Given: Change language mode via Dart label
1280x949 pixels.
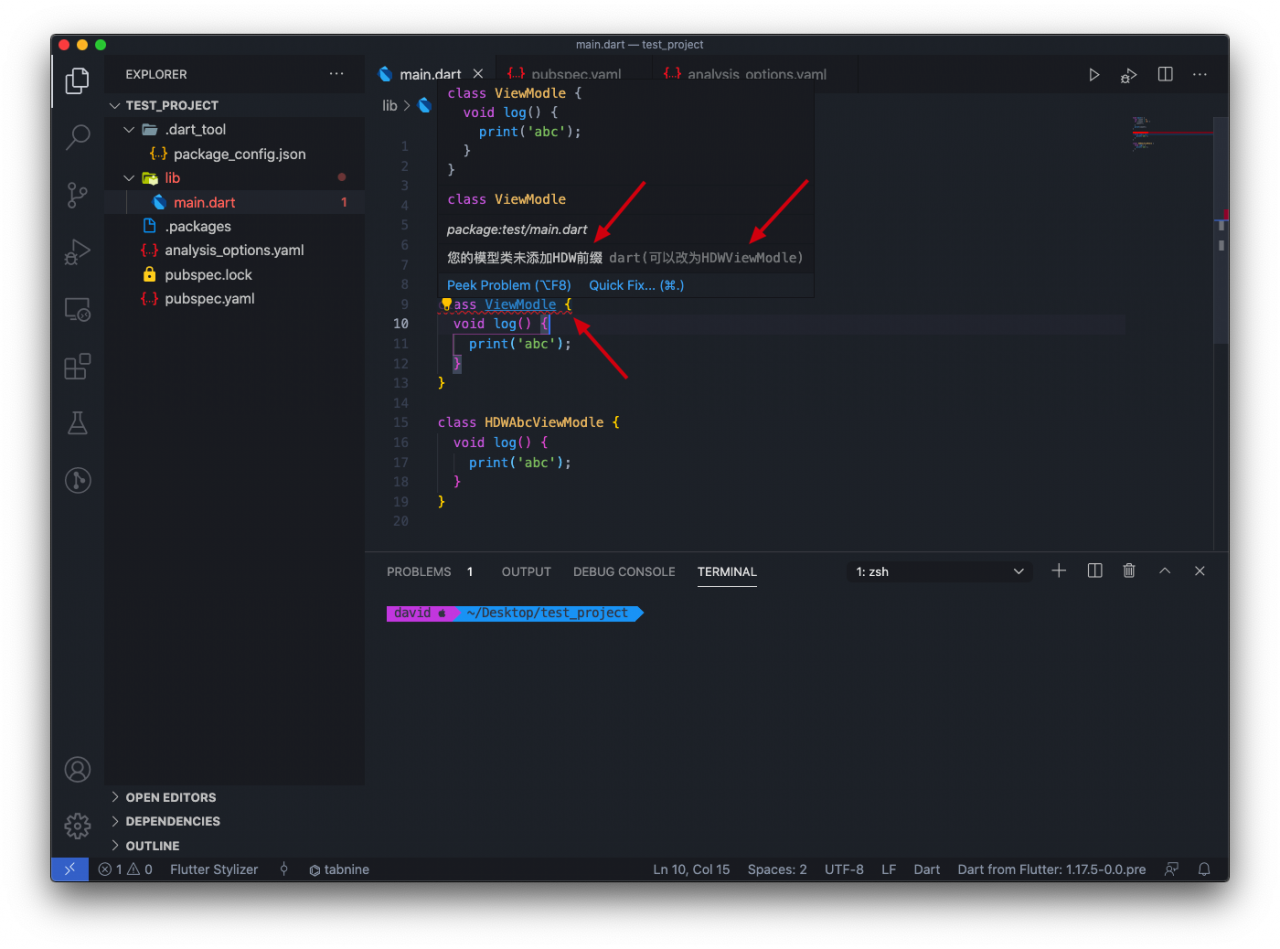Looking at the screenshot, I should (927, 869).
